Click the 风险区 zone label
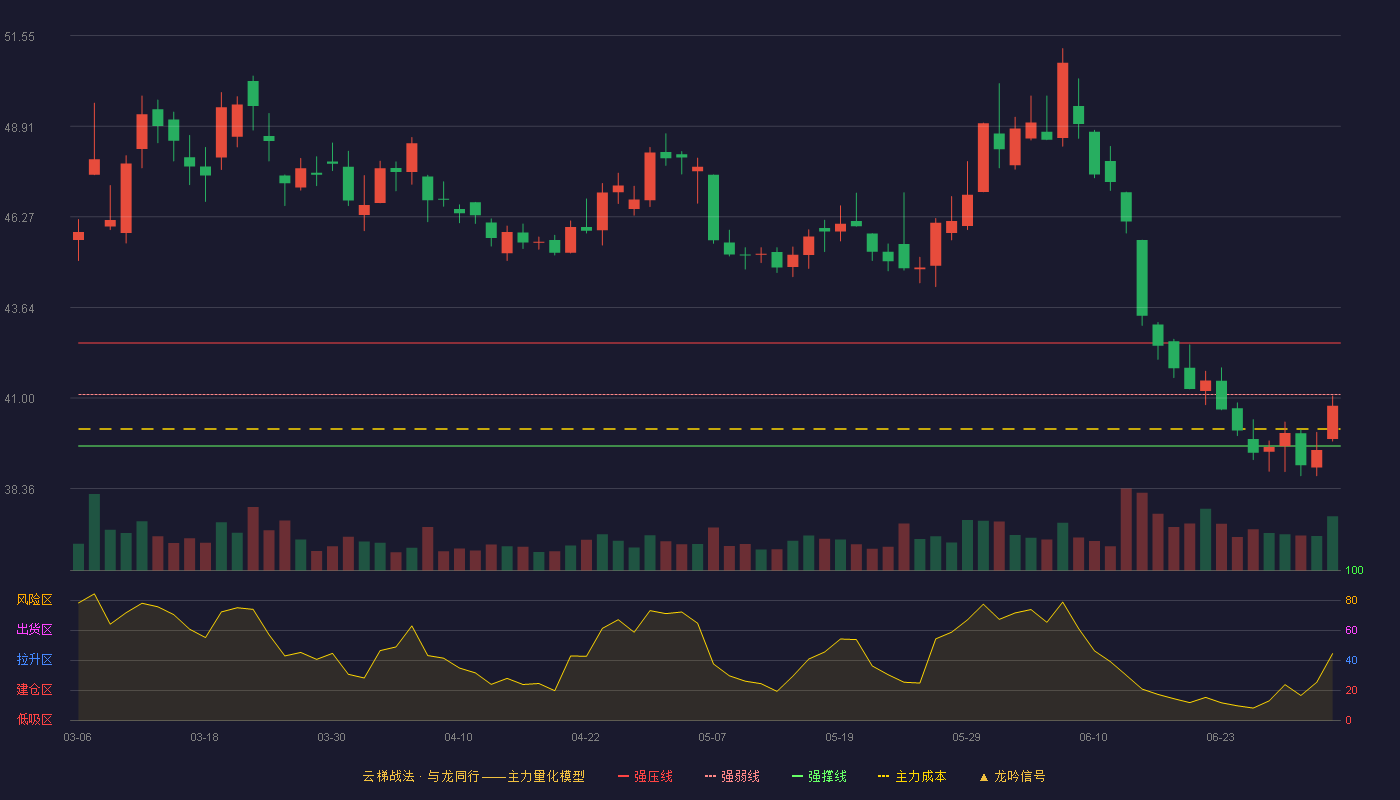Screen dimensions: 1400x800 [x=34, y=600]
